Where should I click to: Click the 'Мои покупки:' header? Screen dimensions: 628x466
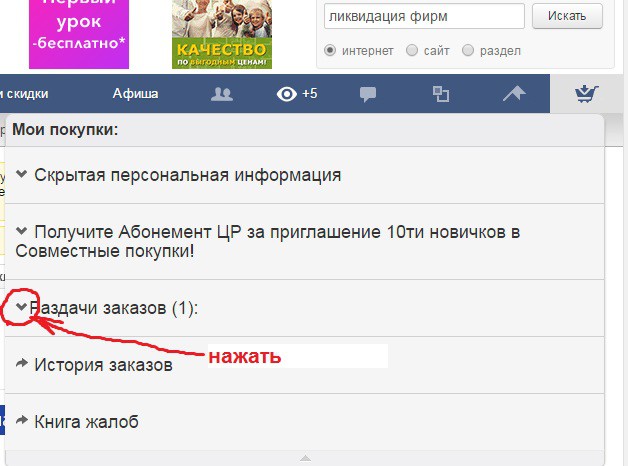[65, 130]
